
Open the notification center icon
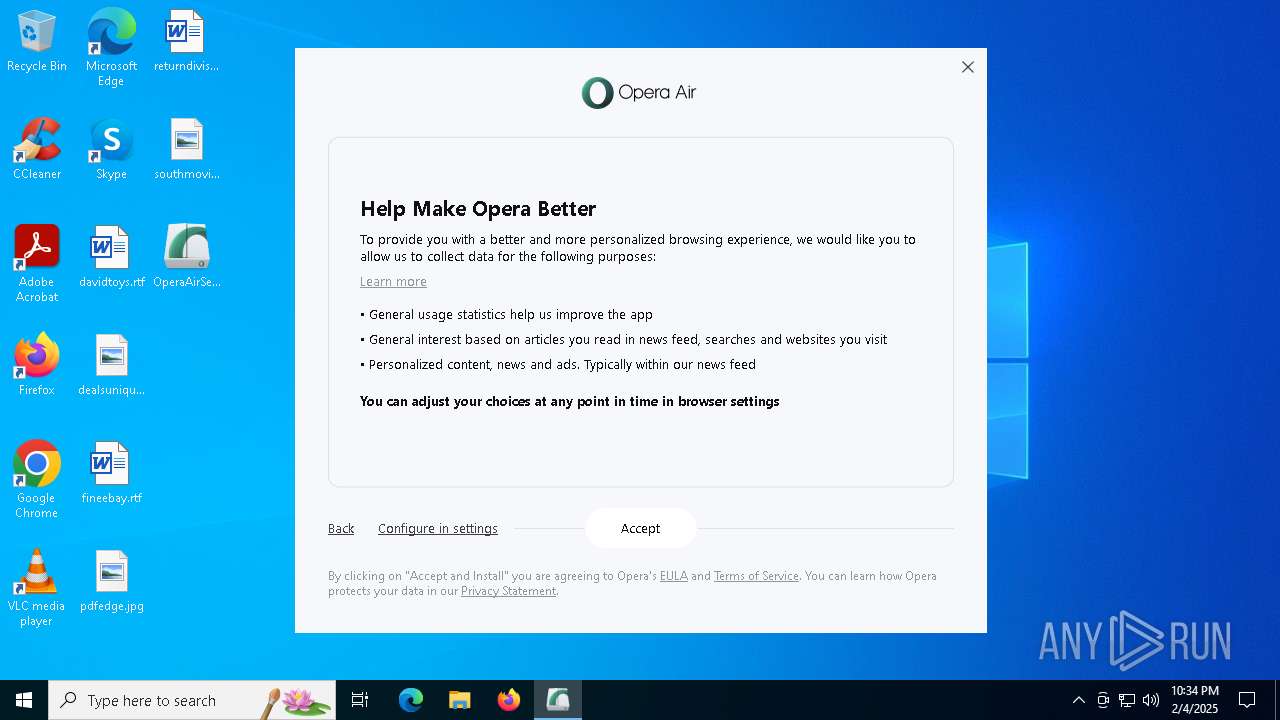[1247, 700]
